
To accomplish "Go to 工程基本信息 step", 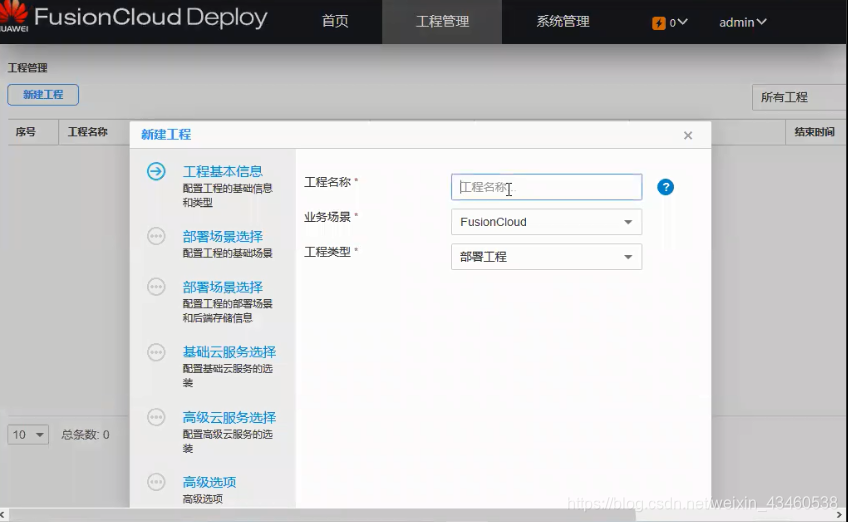I will click(x=222, y=171).
